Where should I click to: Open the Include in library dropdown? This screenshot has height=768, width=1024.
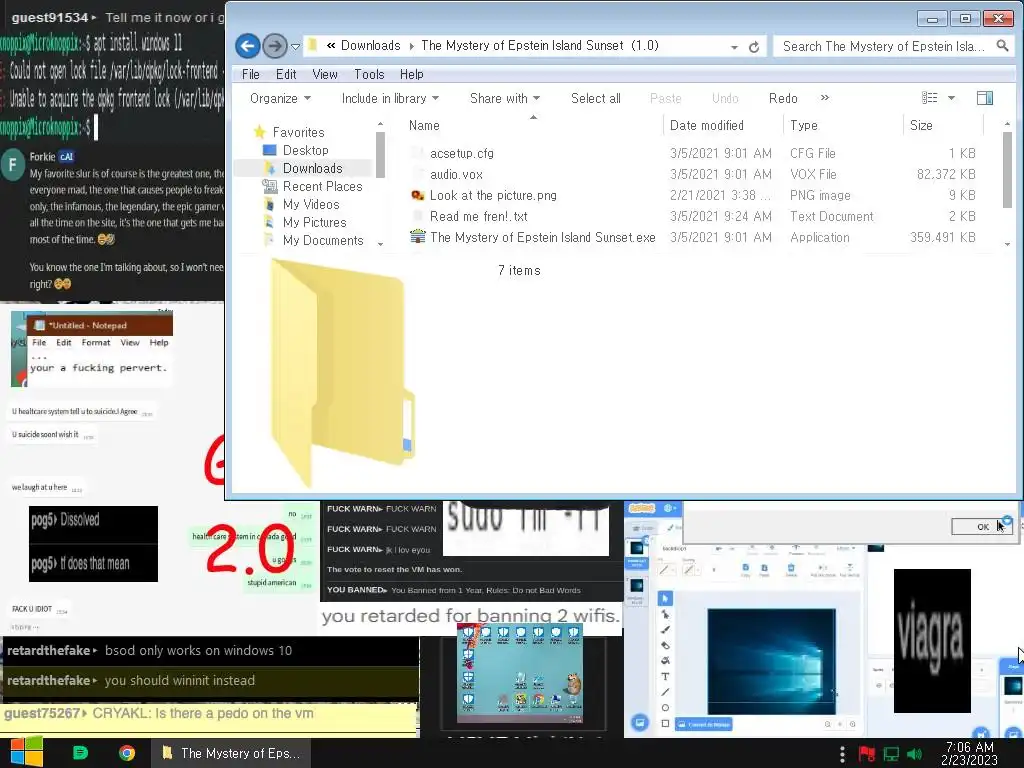pyautogui.click(x=390, y=99)
